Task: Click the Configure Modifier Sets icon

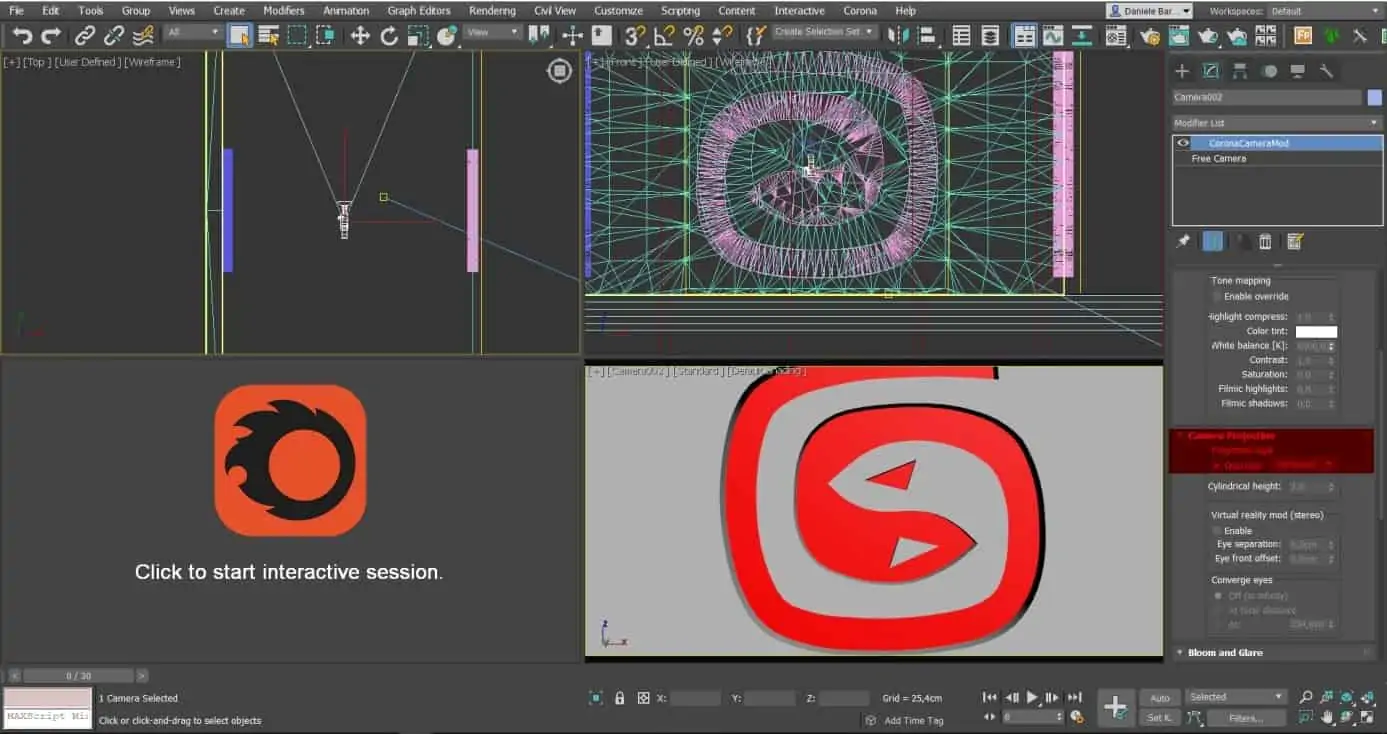Action: point(1295,241)
